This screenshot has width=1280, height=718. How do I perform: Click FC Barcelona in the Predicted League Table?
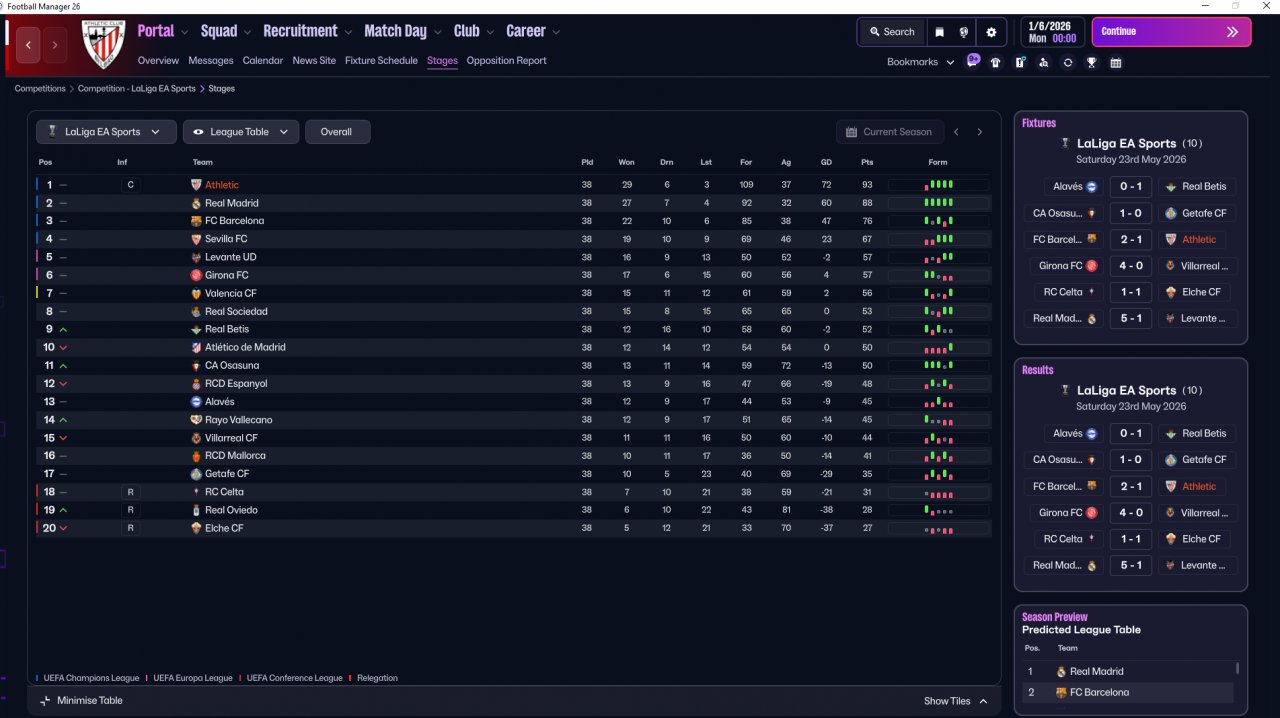[1099, 692]
